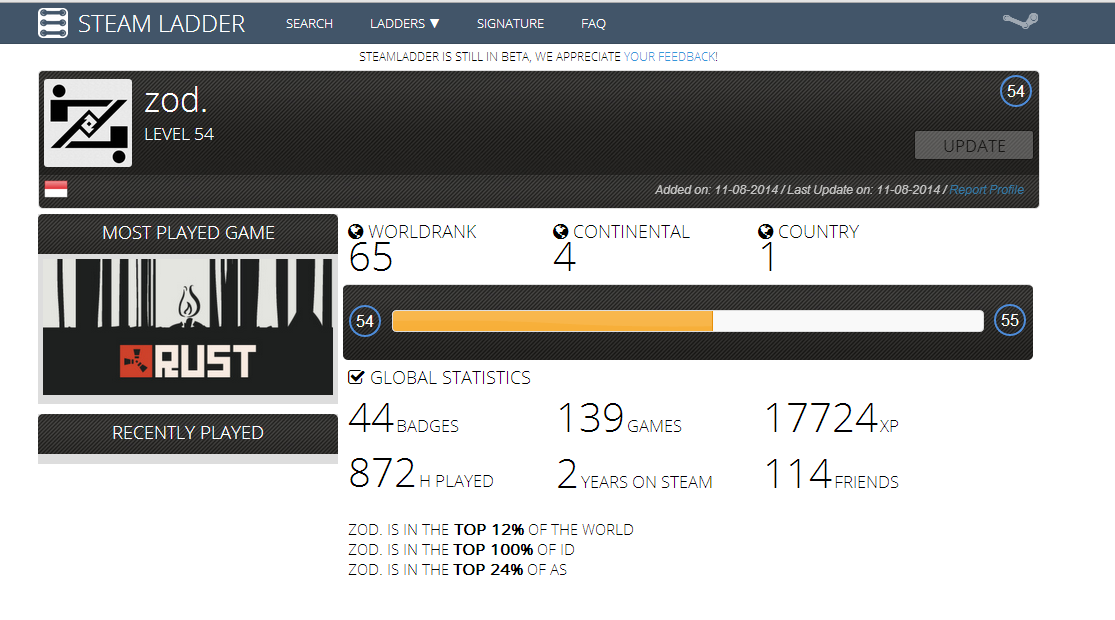Click the Worldrank globe icon
The height and width of the screenshot is (620, 1115).
(356, 232)
